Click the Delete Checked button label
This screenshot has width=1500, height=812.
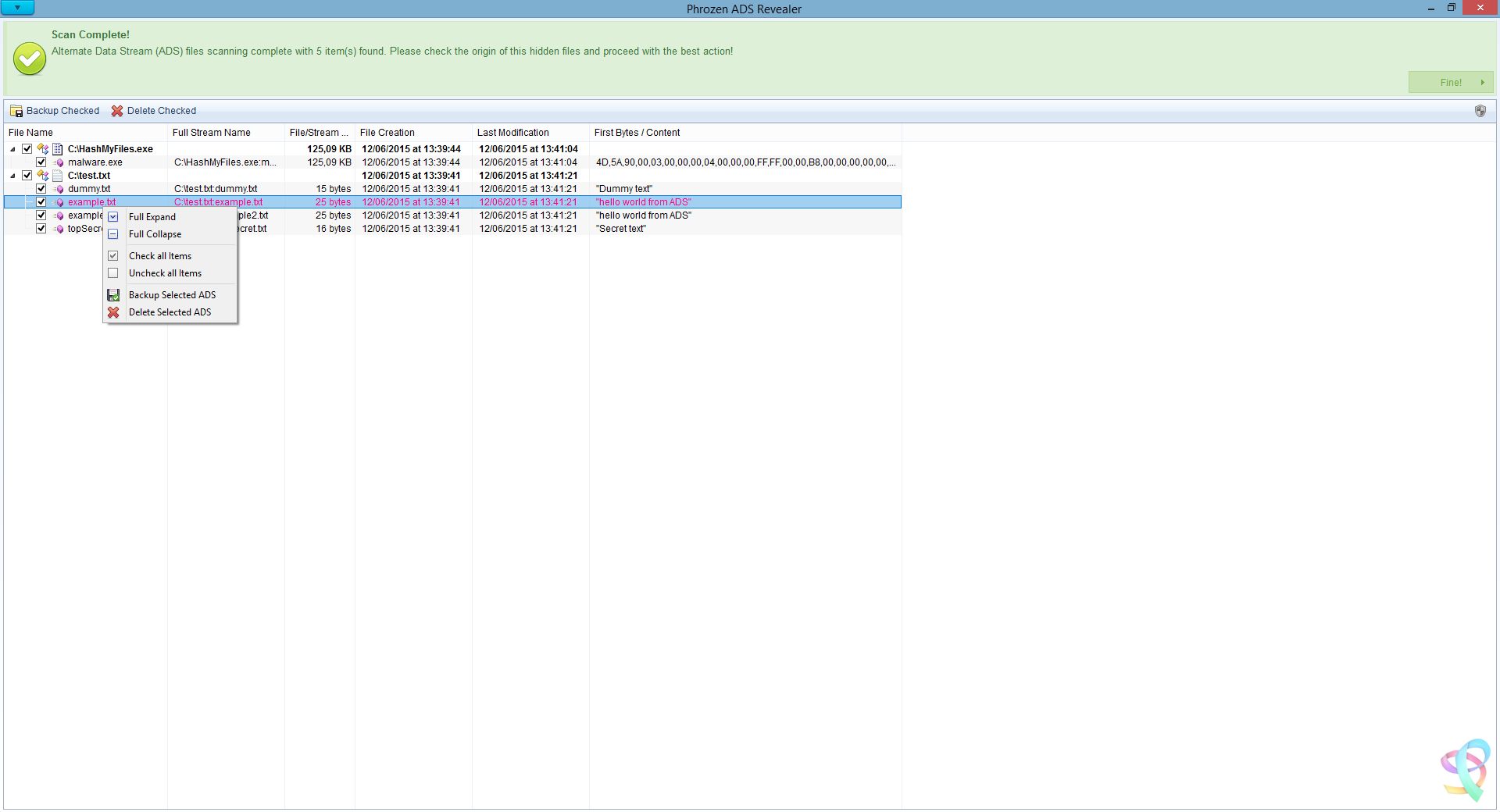point(162,111)
